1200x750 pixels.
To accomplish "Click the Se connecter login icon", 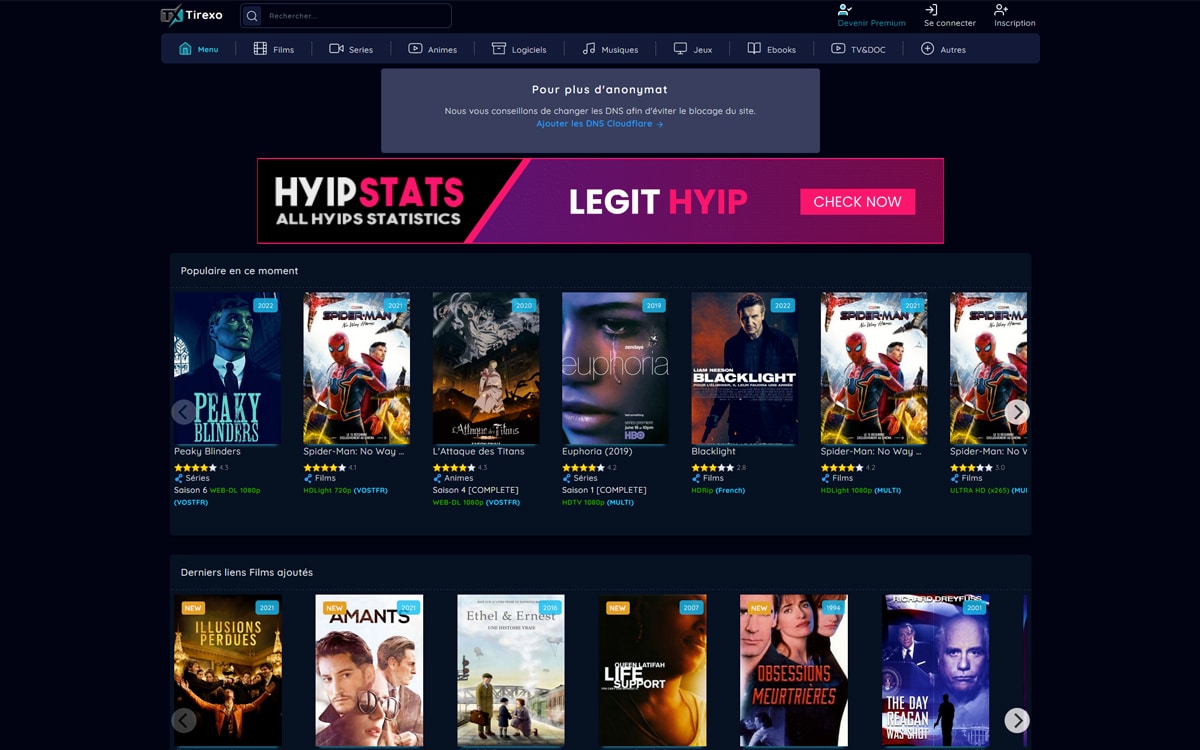I will pos(931,10).
